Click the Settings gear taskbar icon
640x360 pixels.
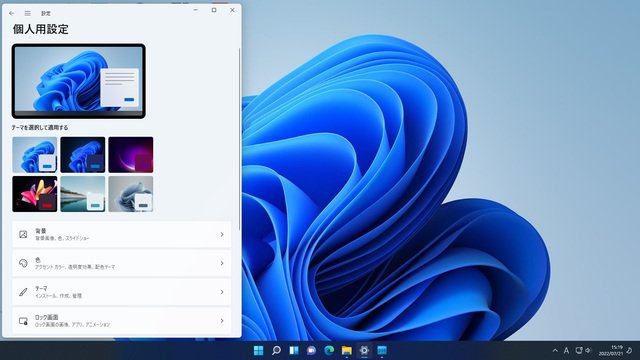point(364,350)
